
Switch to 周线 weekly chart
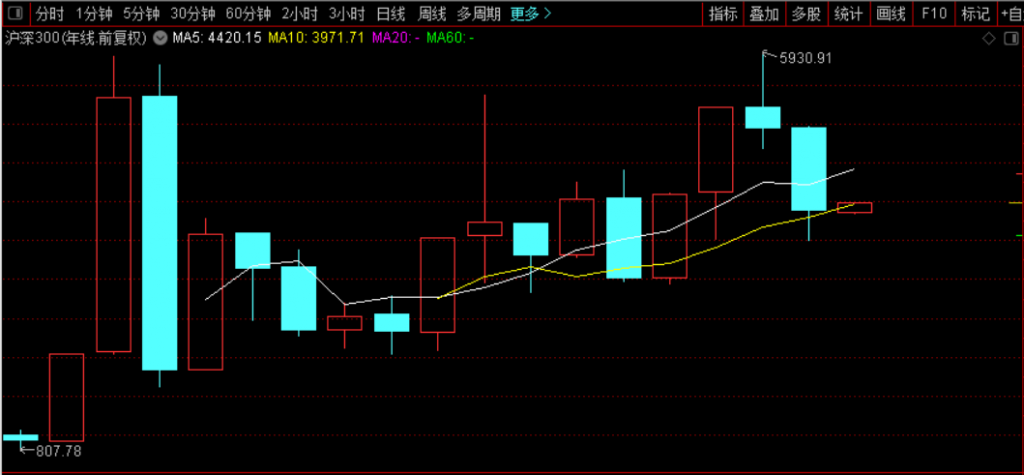(x=432, y=13)
